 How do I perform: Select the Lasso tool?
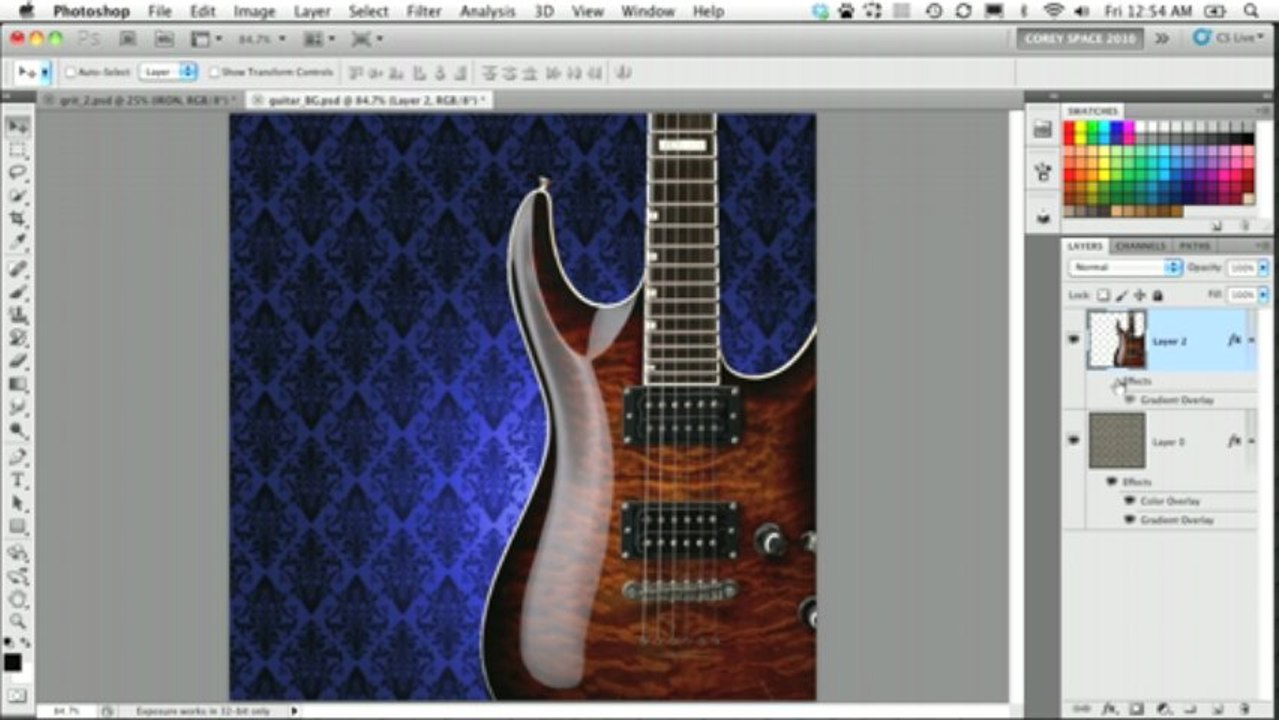click(17, 173)
